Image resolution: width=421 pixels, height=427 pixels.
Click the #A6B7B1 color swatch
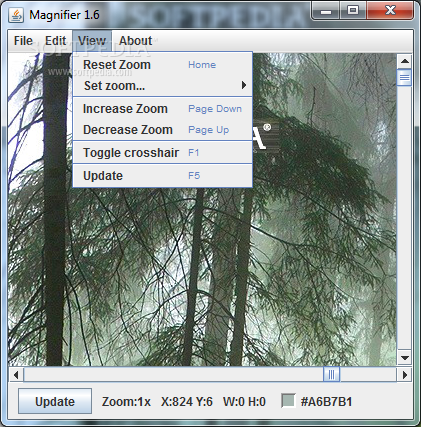pos(288,401)
